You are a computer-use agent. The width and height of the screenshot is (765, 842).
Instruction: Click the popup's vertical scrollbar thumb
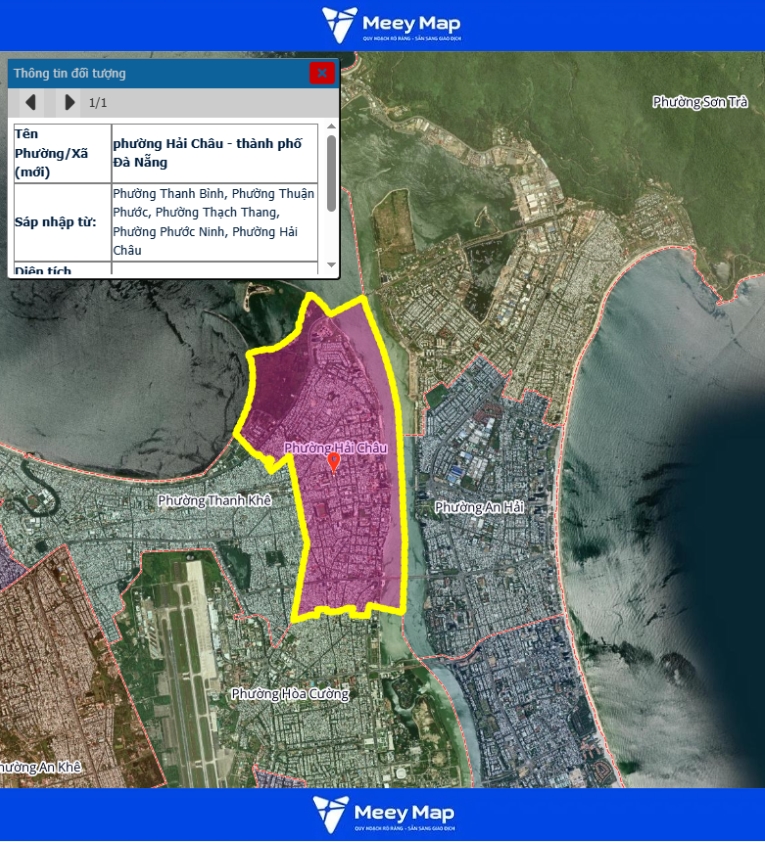(x=331, y=172)
